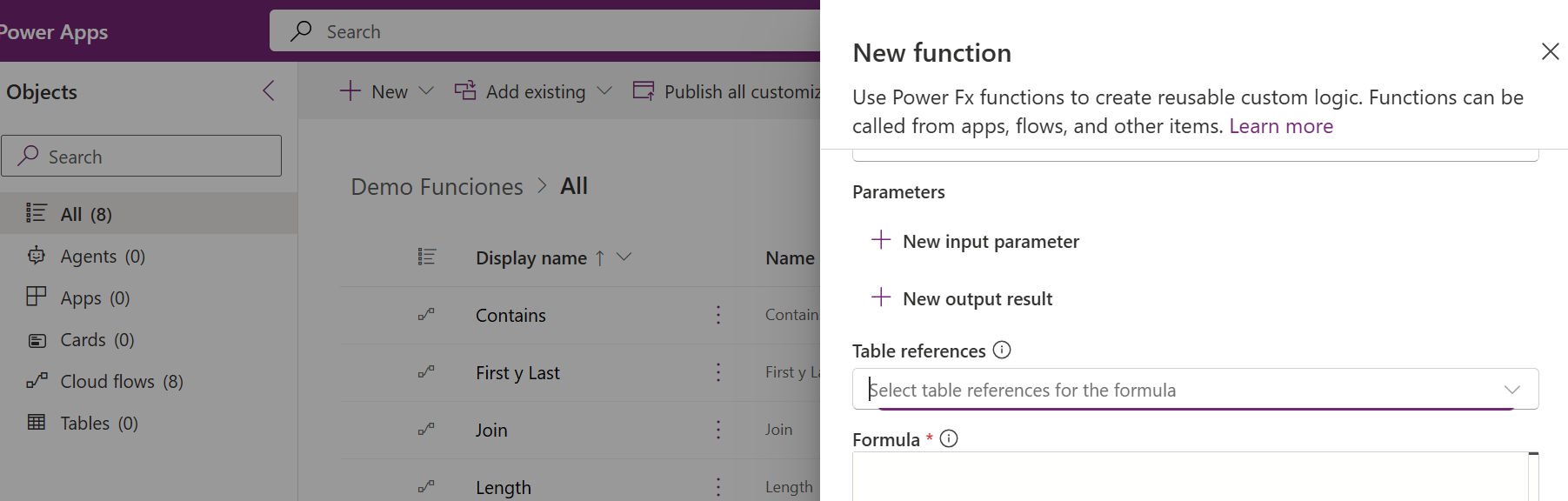Click the Apps icon in sidebar
1568x501 pixels.
coord(37,297)
